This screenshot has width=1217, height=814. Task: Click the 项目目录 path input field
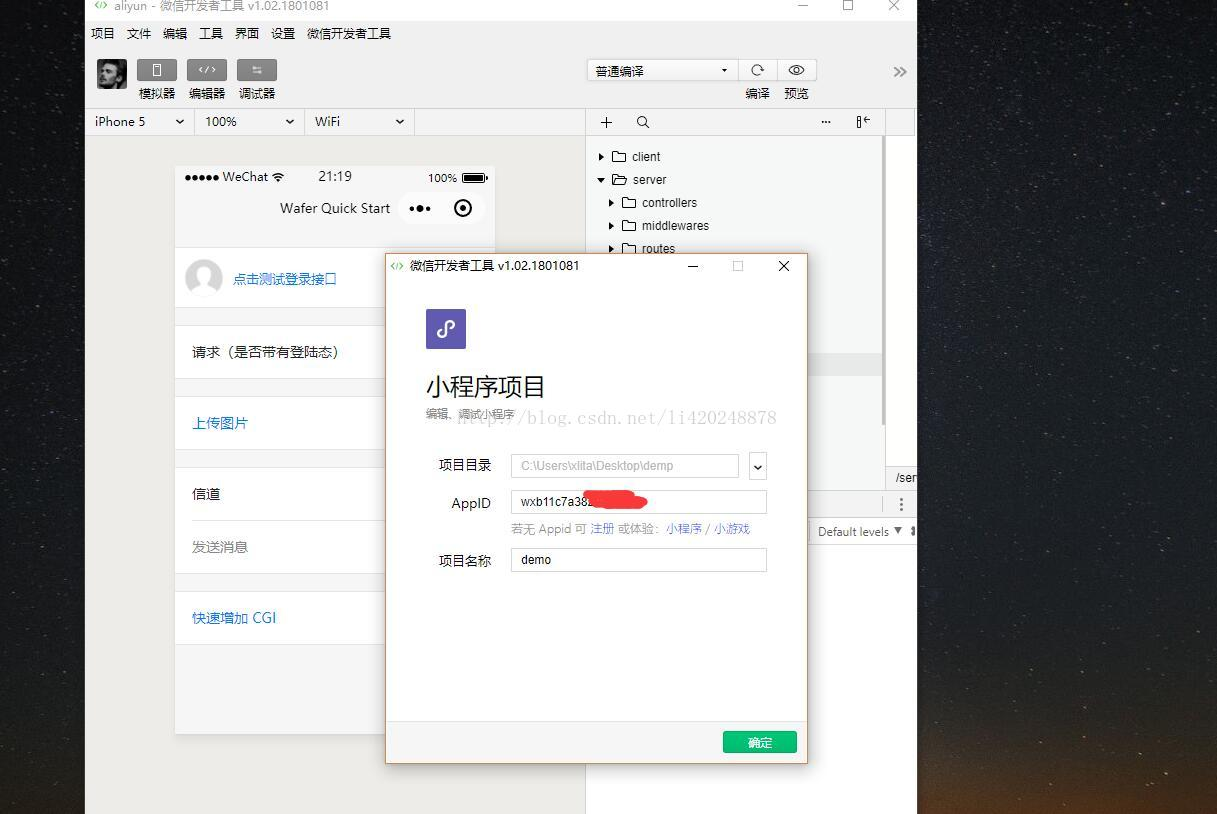point(625,466)
